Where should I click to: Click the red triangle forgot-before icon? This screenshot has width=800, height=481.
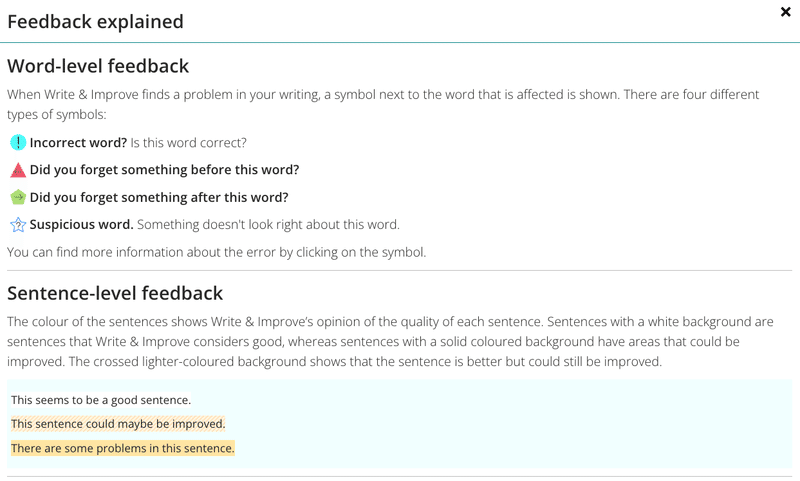coord(18,170)
